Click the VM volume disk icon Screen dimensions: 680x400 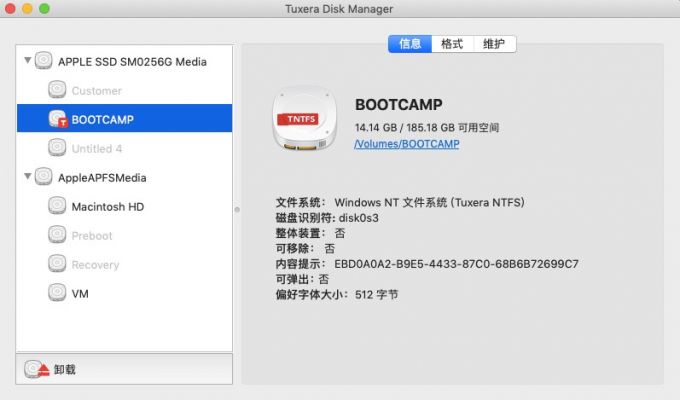58,294
